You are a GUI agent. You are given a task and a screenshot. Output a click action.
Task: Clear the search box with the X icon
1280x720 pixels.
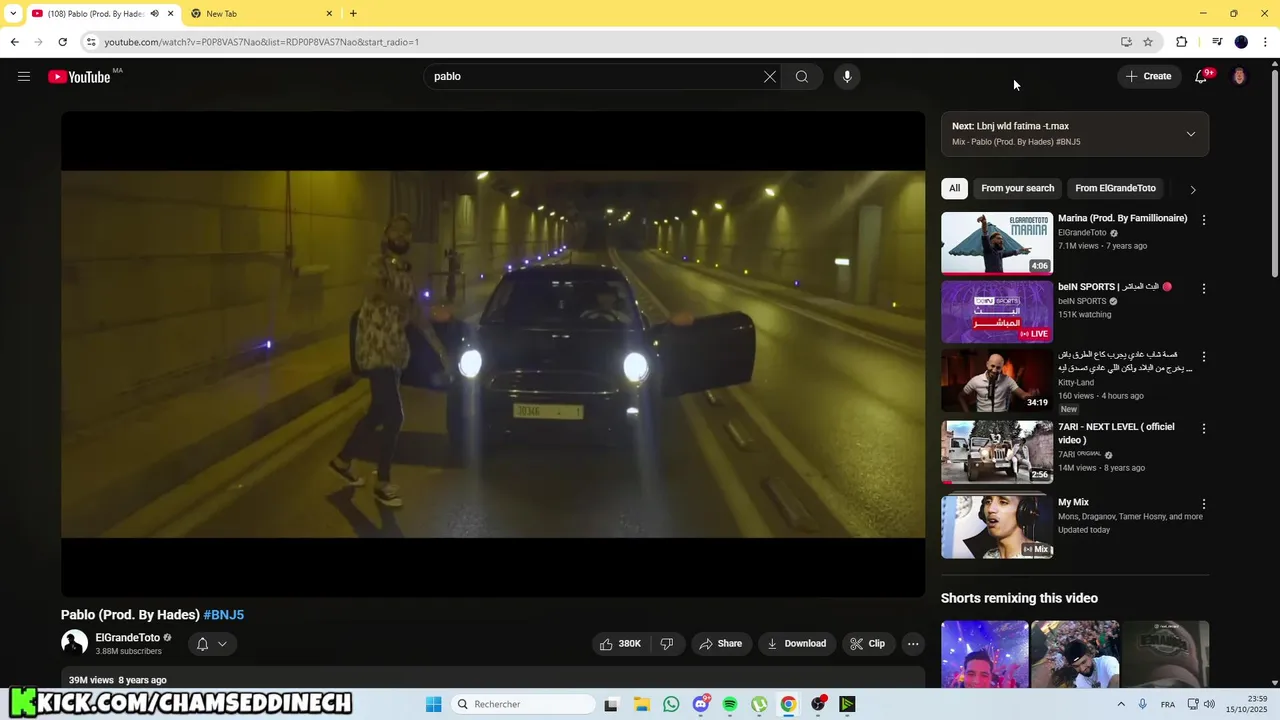click(x=770, y=77)
